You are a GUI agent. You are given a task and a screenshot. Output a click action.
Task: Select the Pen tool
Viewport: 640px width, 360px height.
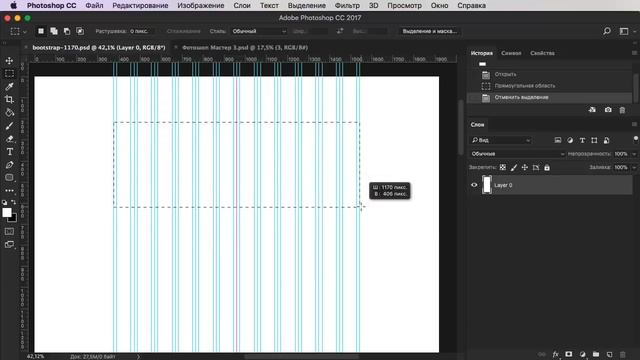tap(9, 165)
